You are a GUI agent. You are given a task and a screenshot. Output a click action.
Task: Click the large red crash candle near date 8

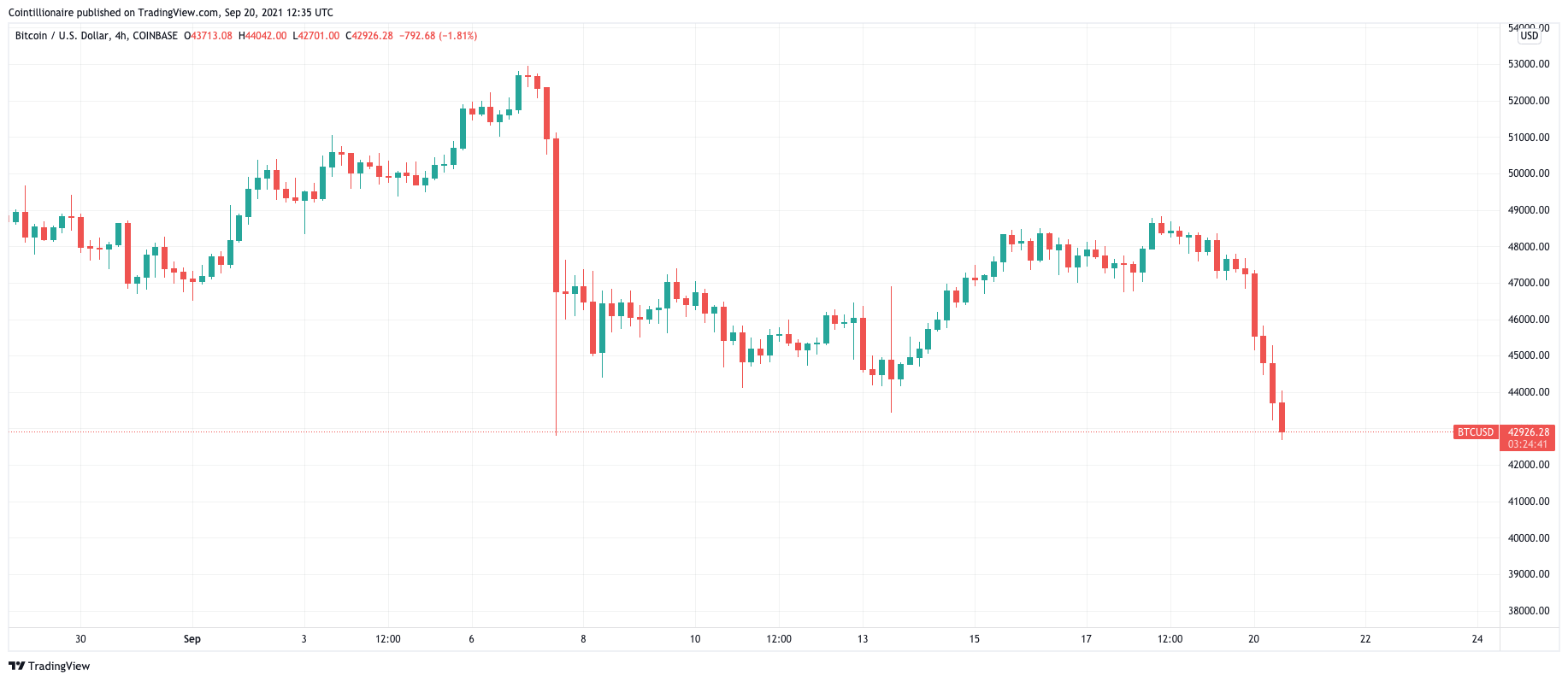556,215
